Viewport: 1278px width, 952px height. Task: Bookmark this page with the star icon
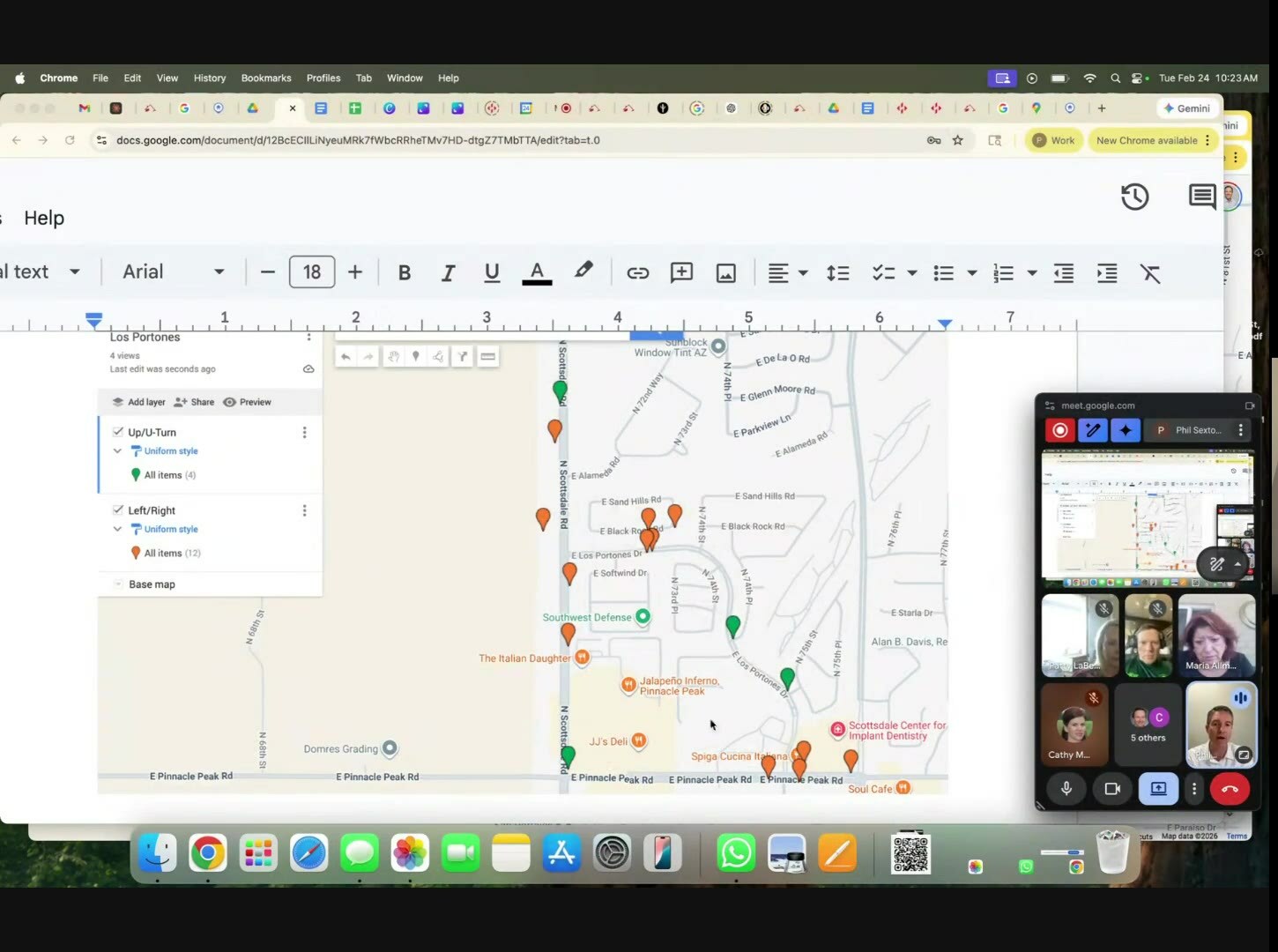[958, 140]
